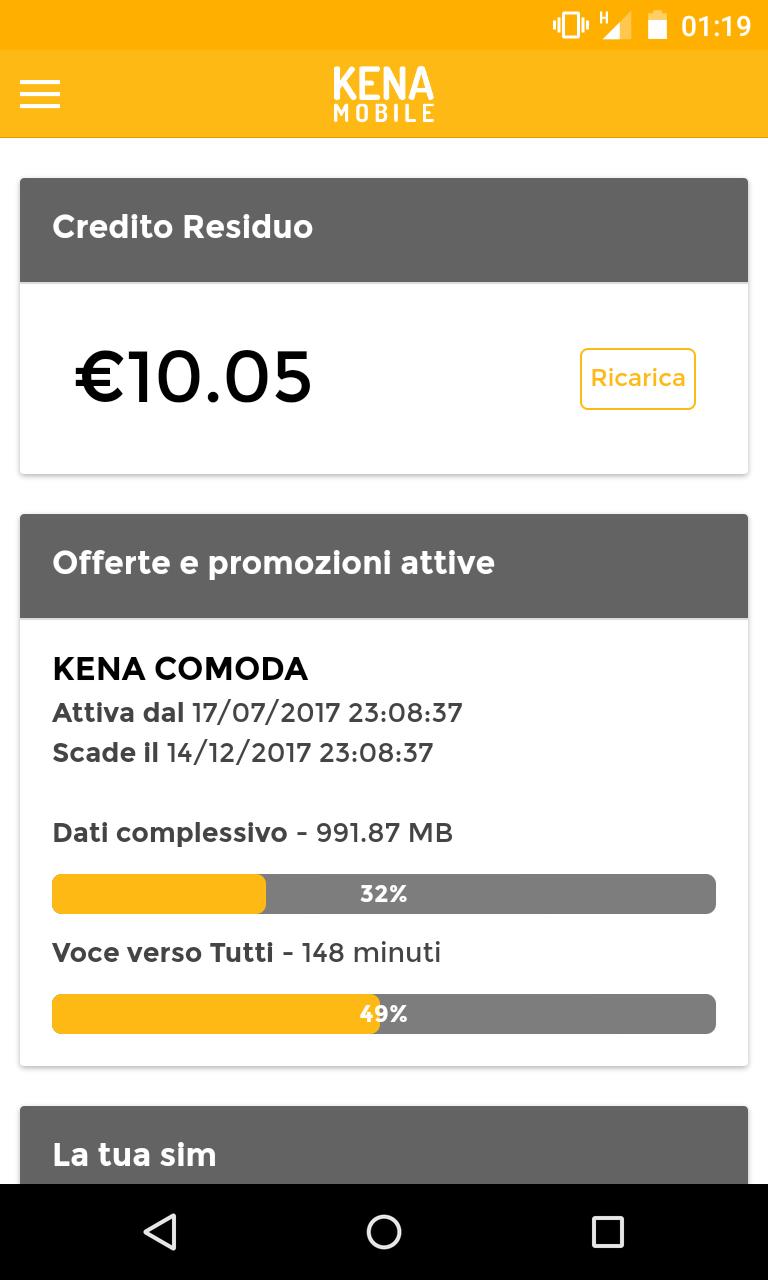Tap the €10.05 credit balance

(194, 378)
